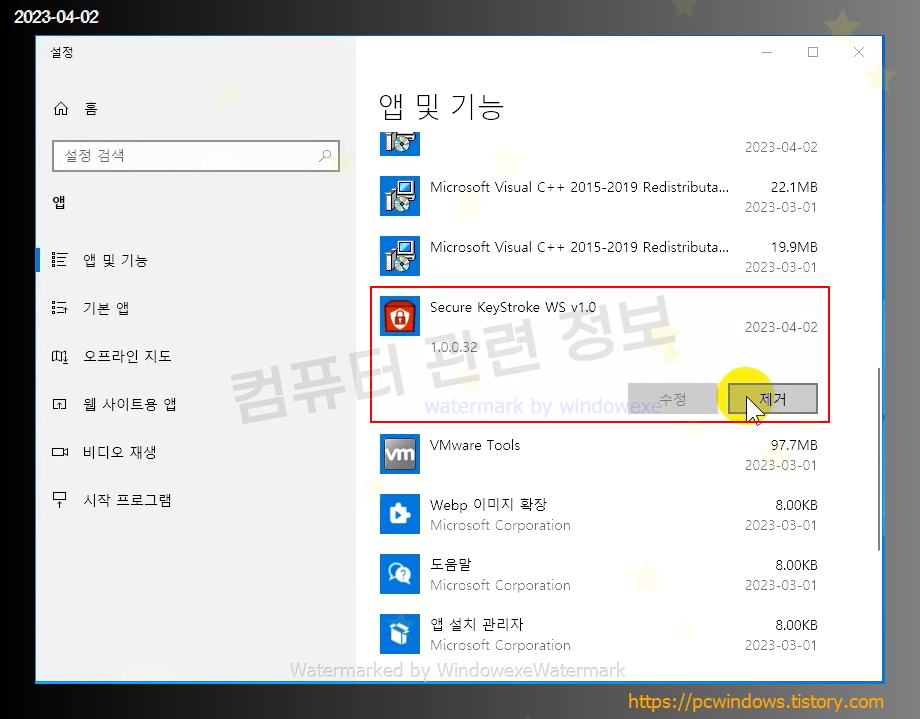Select the VMware Tools entry

[598, 454]
